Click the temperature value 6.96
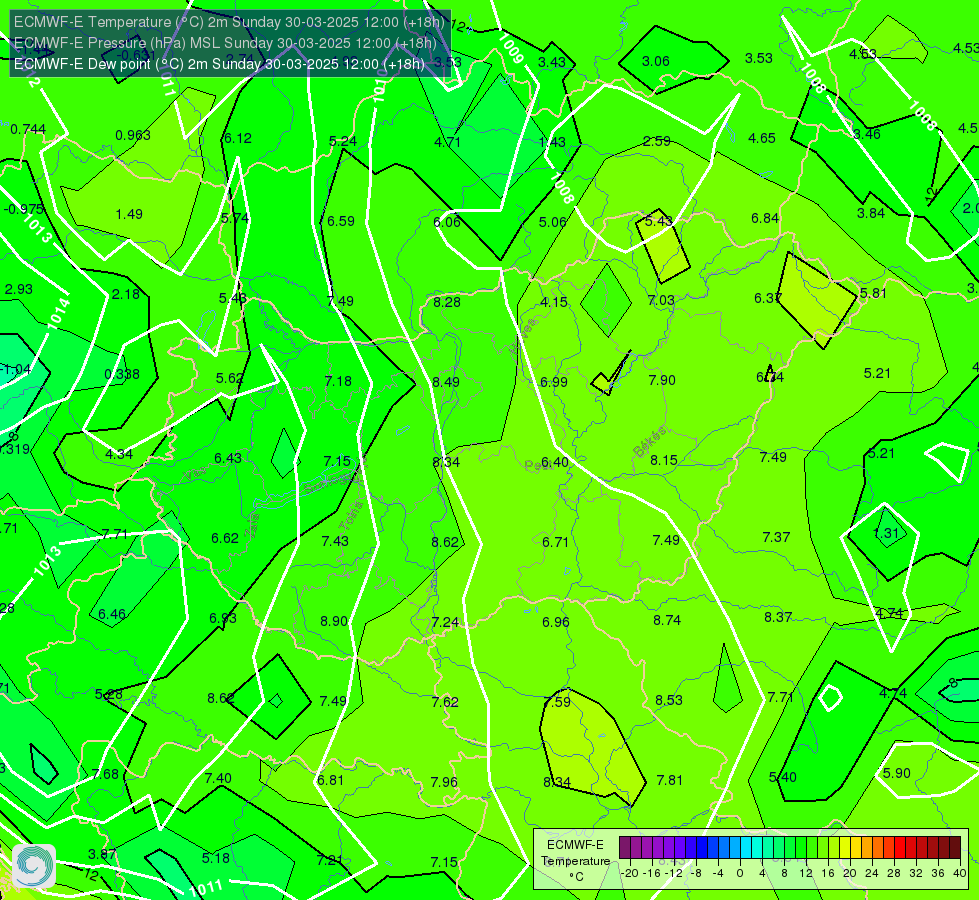The image size is (979, 900). coord(556,622)
